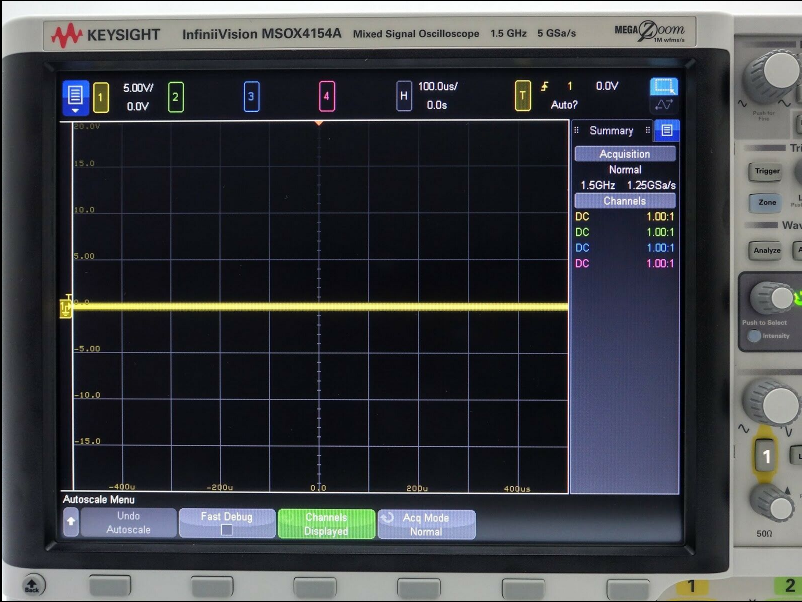802x602 pixels.
Task: Select the yellow channel 1 indicator
Action: click(x=101, y=97)
